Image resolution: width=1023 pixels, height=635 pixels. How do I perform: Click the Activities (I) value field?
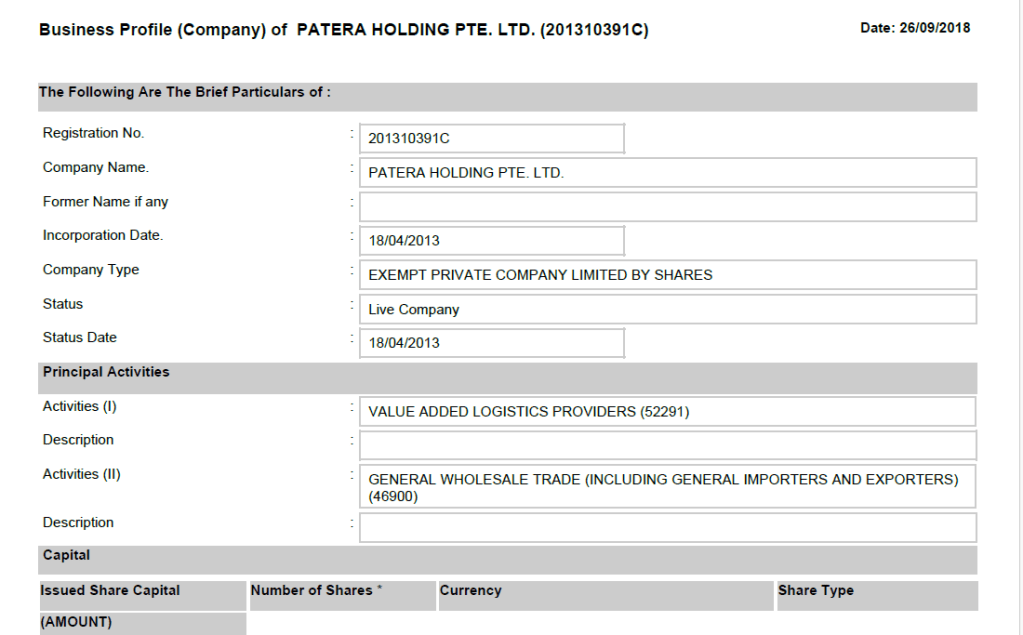click(667, 411)
